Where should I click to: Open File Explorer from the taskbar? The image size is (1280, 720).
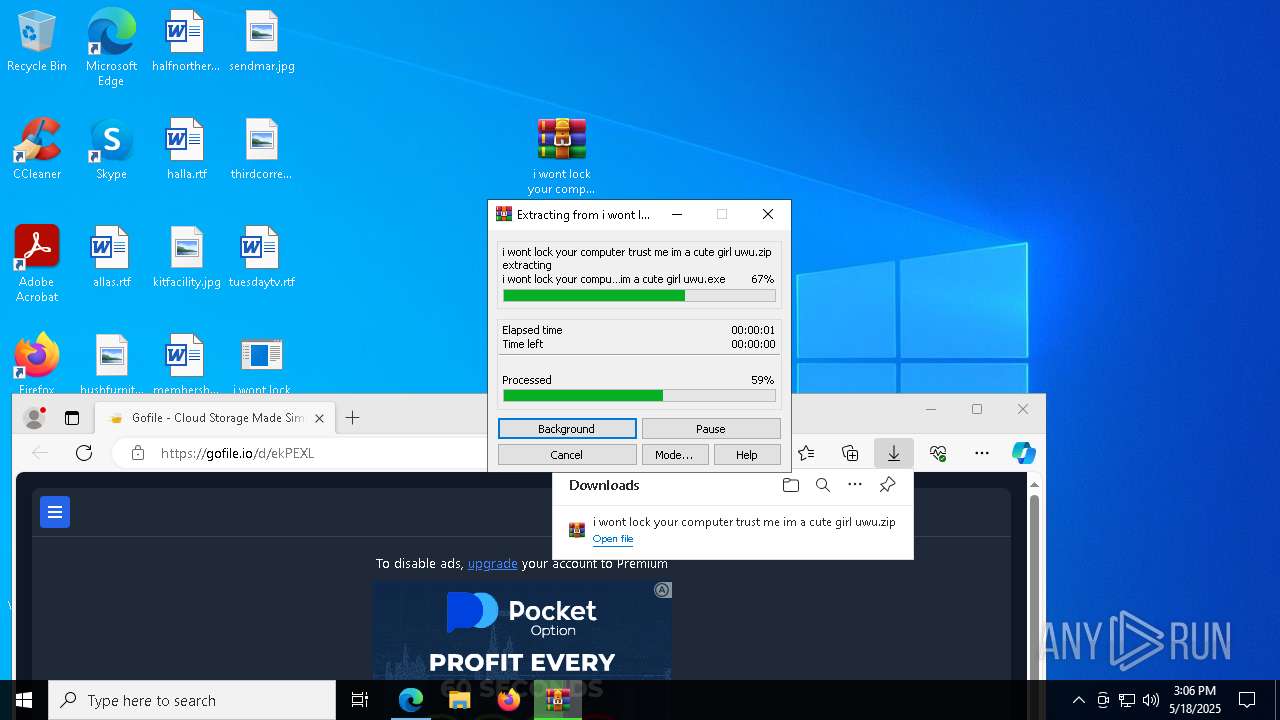point(460,700)
